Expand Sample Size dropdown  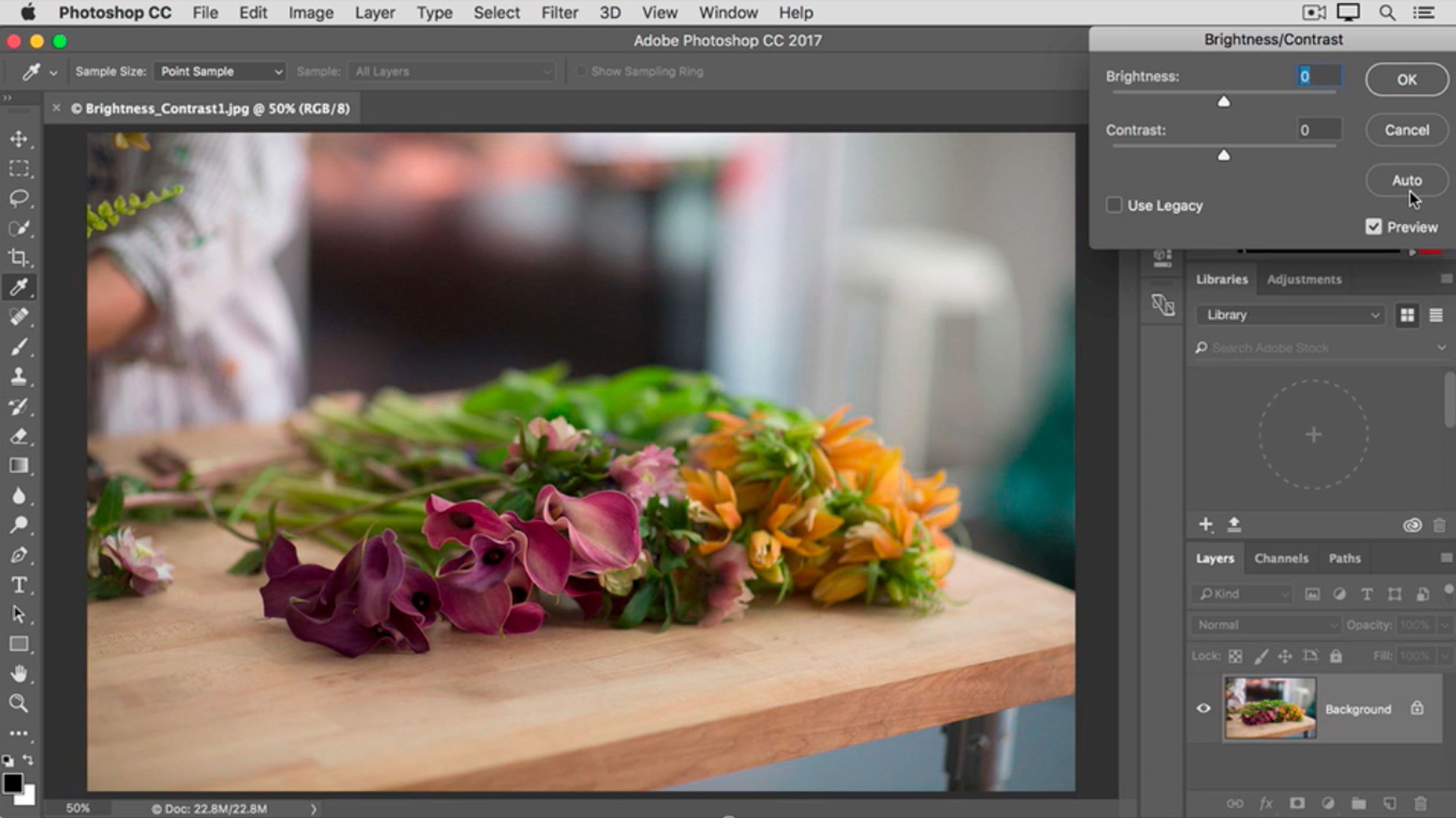pos(220,71)
